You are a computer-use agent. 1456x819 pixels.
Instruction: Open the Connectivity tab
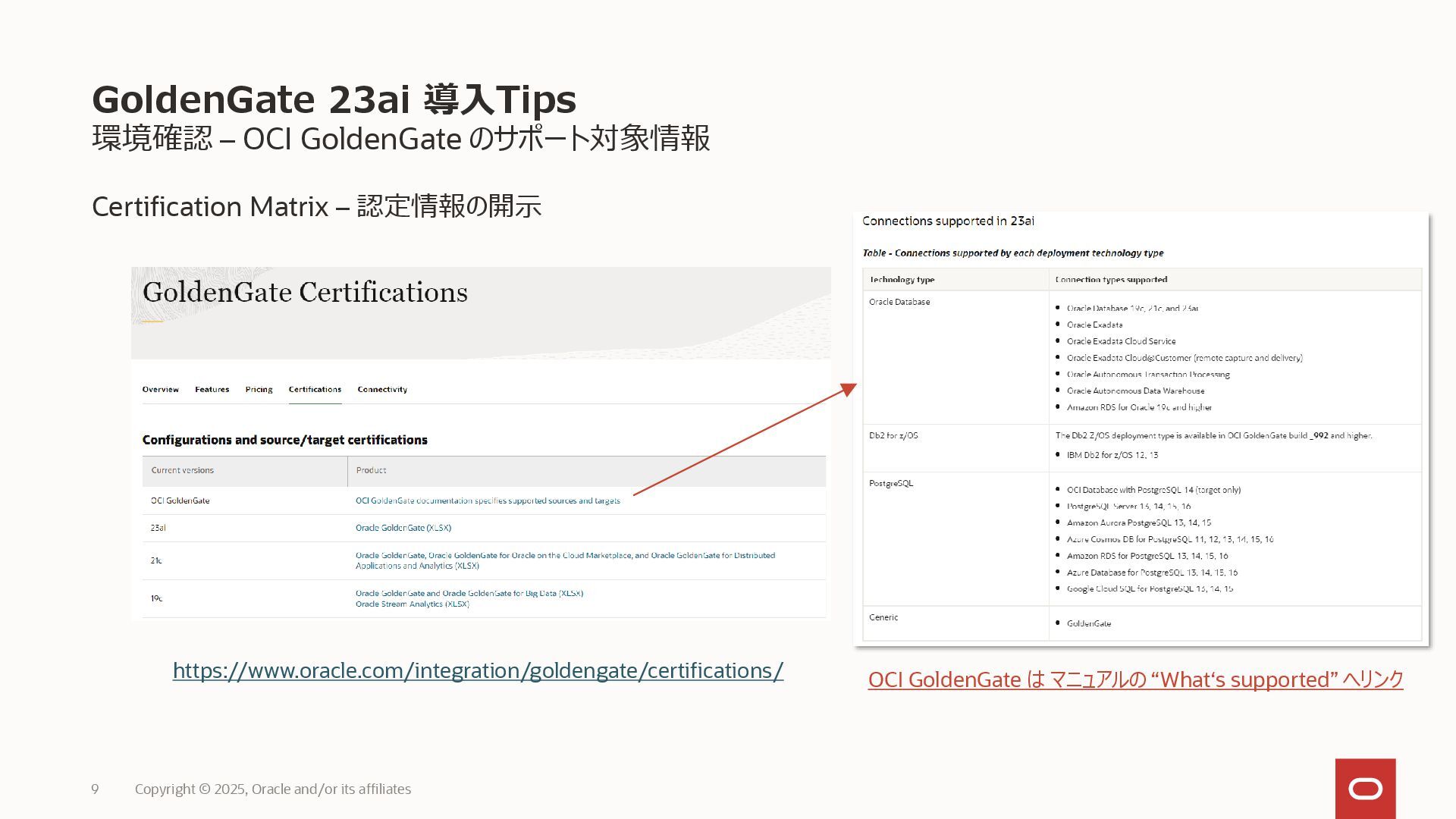point(382,390)
